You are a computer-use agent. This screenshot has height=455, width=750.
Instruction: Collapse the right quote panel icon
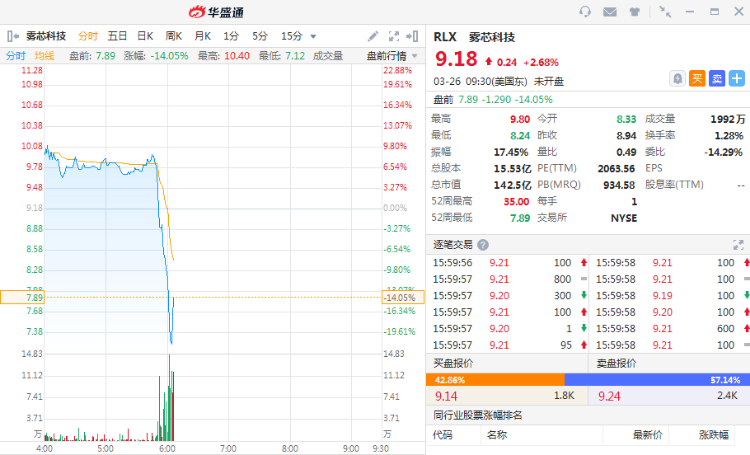[x=412, y=36]
